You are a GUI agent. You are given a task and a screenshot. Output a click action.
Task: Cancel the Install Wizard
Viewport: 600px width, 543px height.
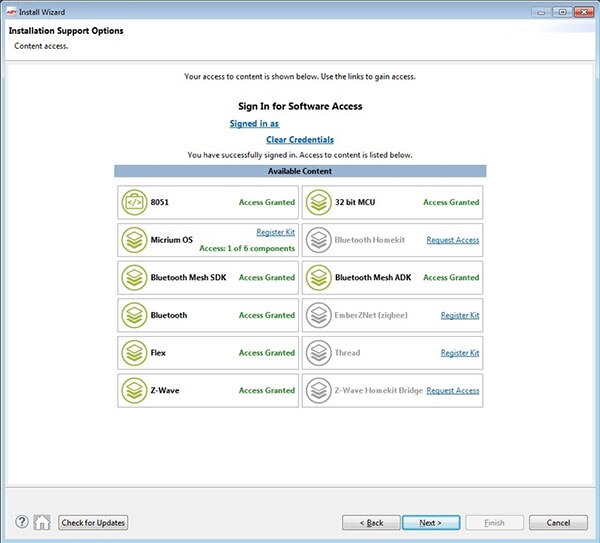coord(558,523)
